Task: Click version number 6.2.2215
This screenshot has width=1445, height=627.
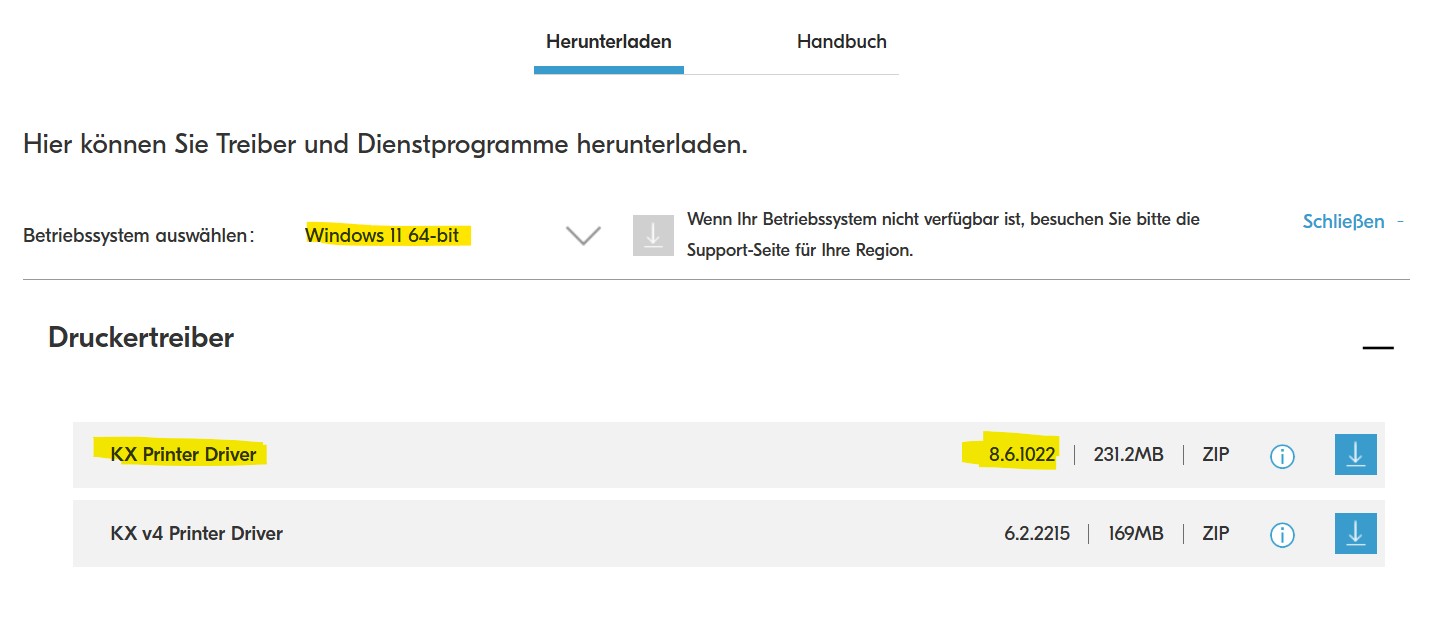Action: [1036, 534]
